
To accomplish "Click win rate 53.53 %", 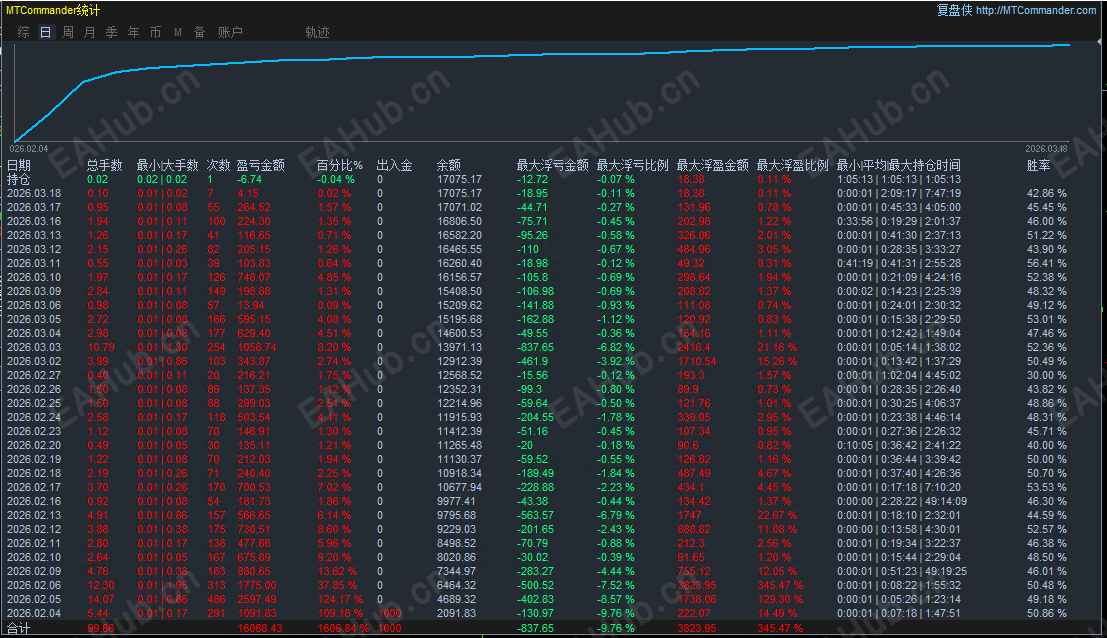I will click(x=1046, y=487).
